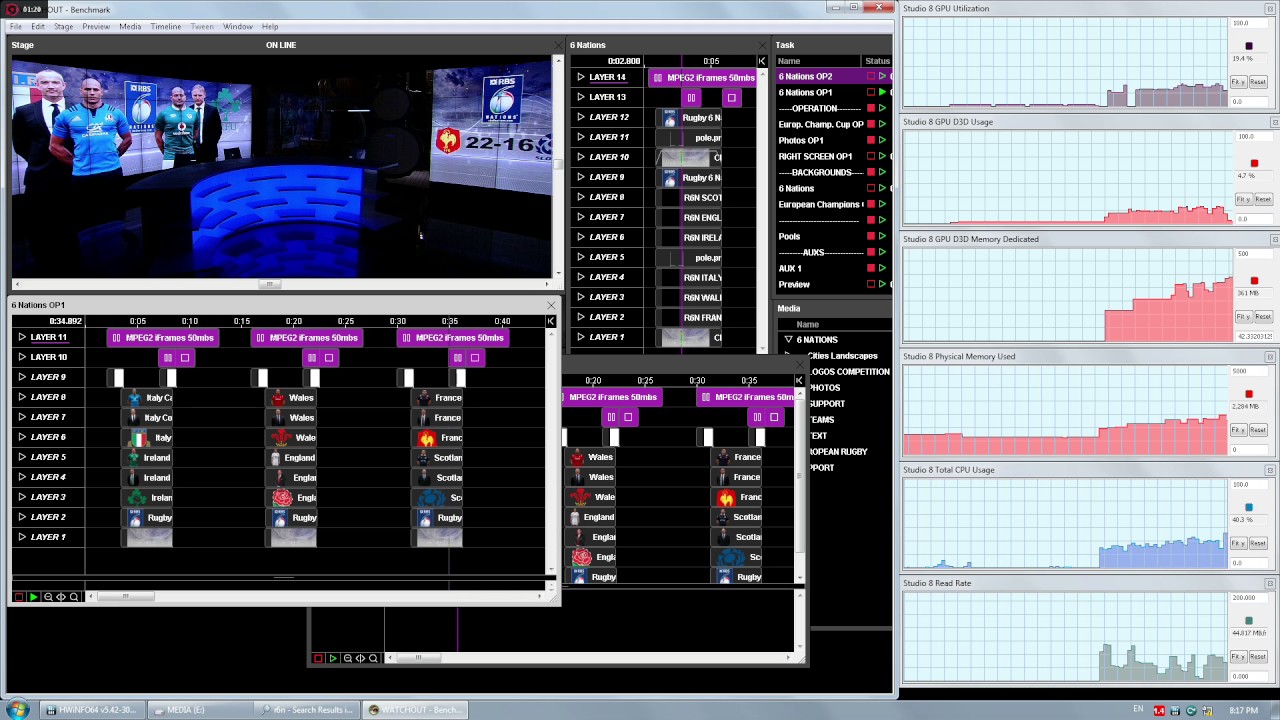Click Fit y button in GPU D3D Usage graph

coord(1243,199)
